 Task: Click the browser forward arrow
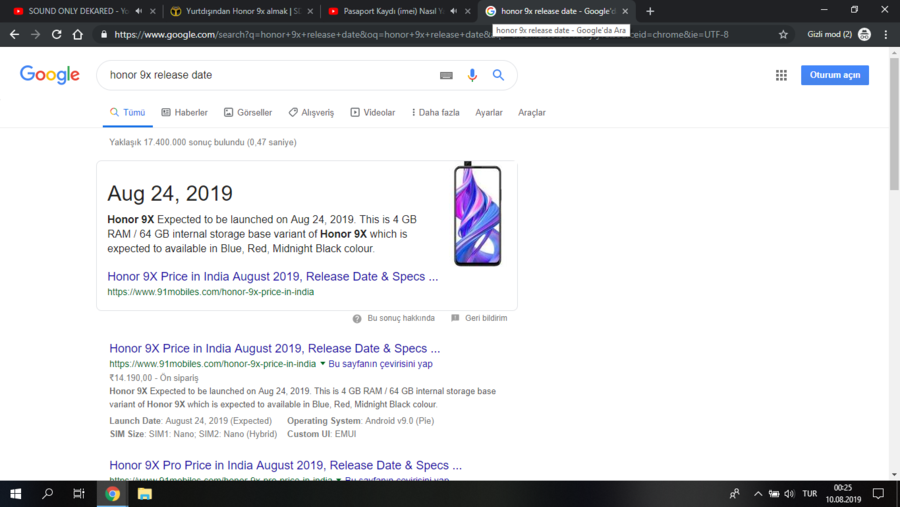[36, 34]
